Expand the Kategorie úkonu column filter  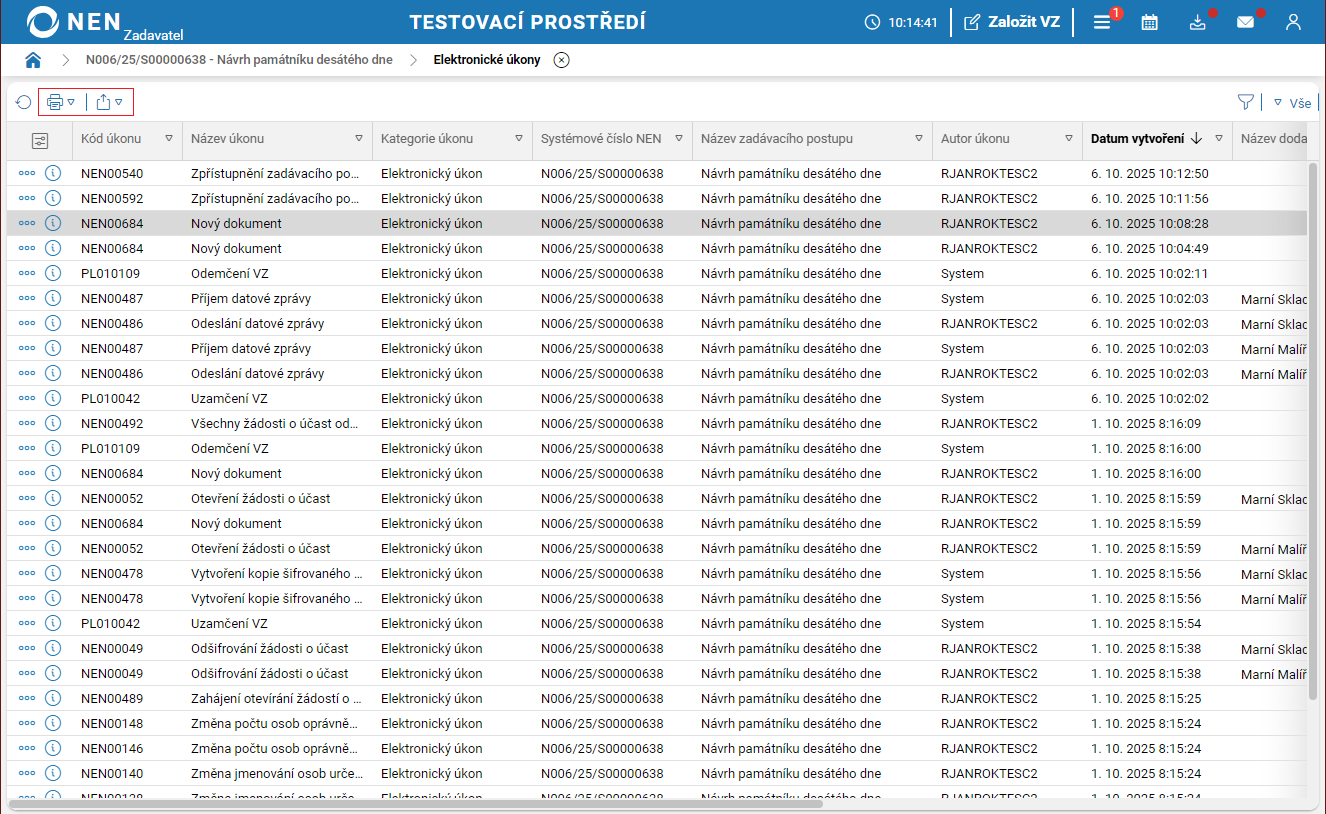tap(519, 139)
